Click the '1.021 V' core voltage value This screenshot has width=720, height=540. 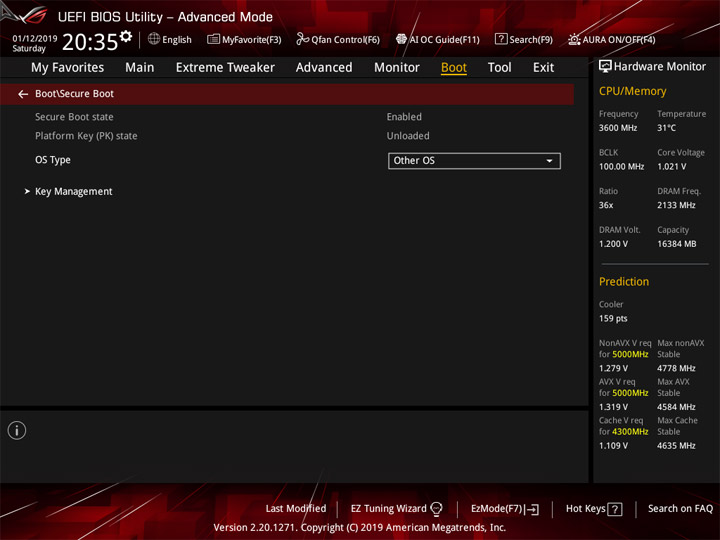coord(671,166)
